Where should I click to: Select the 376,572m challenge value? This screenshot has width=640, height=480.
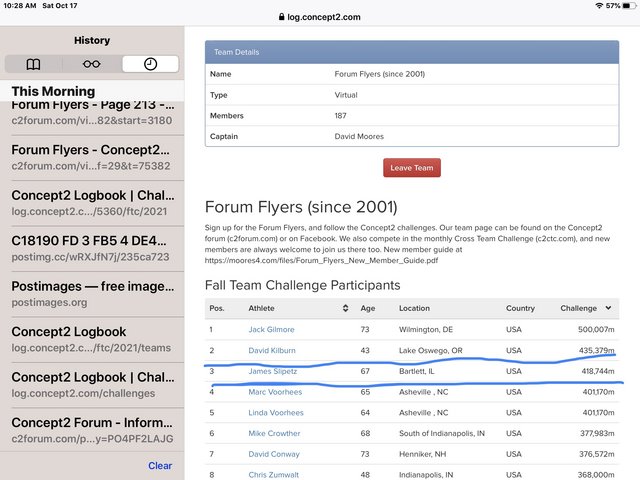[x=597, y=454]
